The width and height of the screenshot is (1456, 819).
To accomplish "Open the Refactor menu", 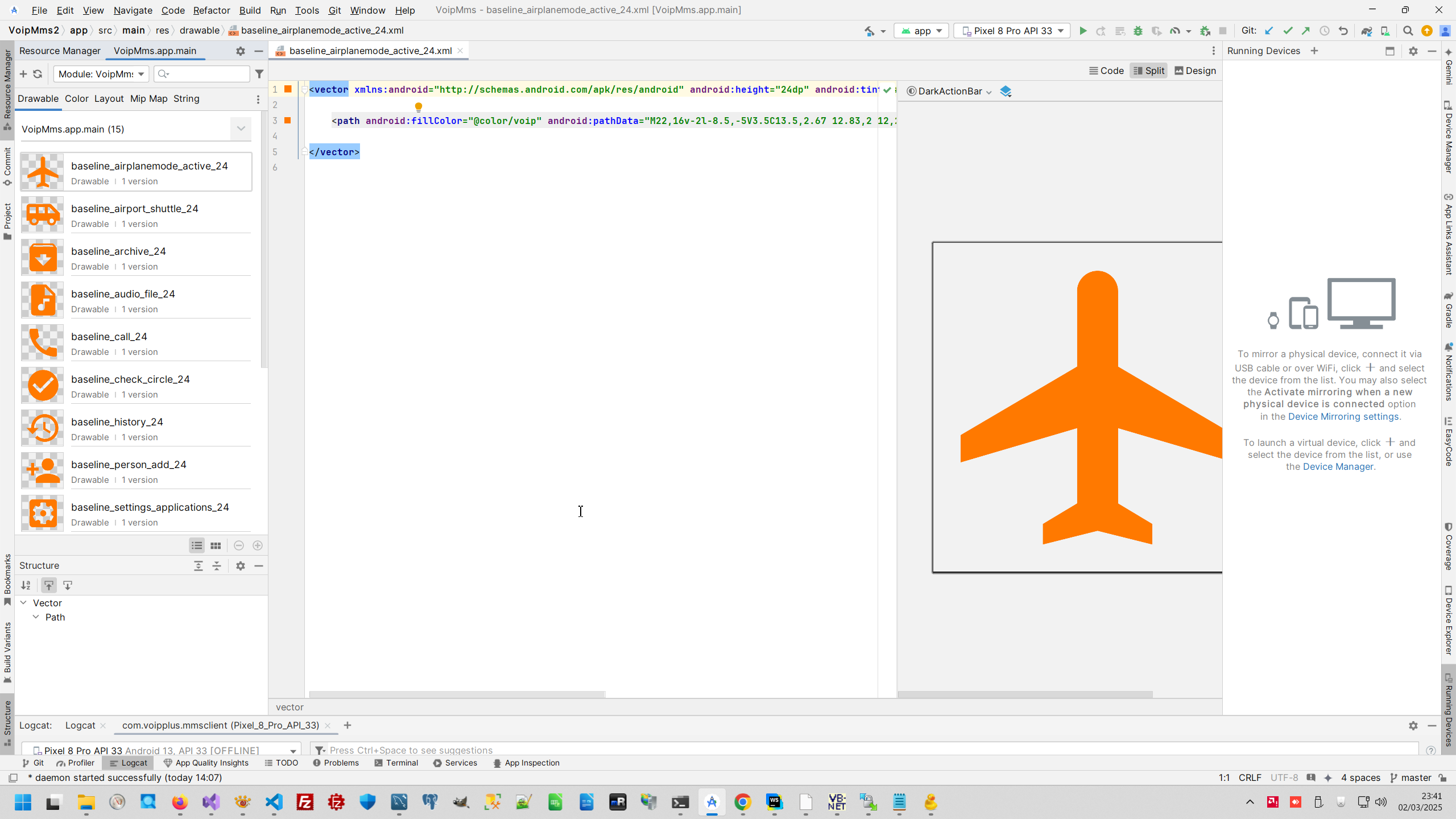I will click(211, 10).
